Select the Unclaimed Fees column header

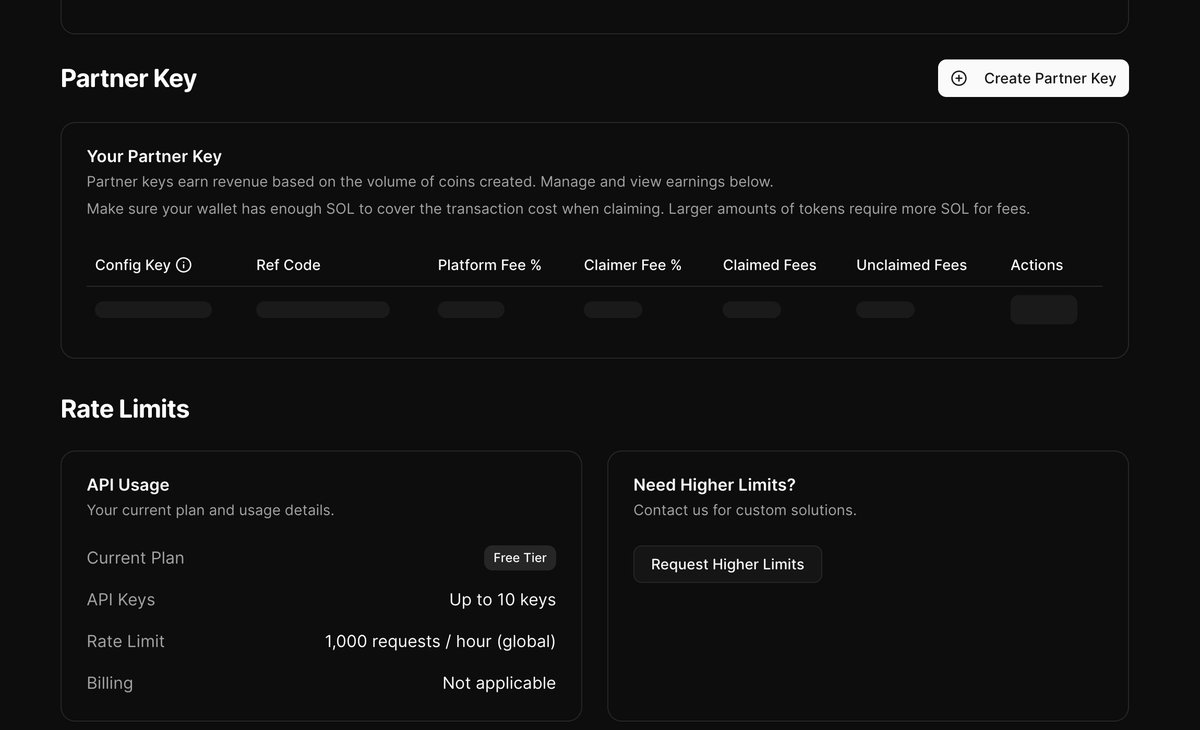coord(911,264)
